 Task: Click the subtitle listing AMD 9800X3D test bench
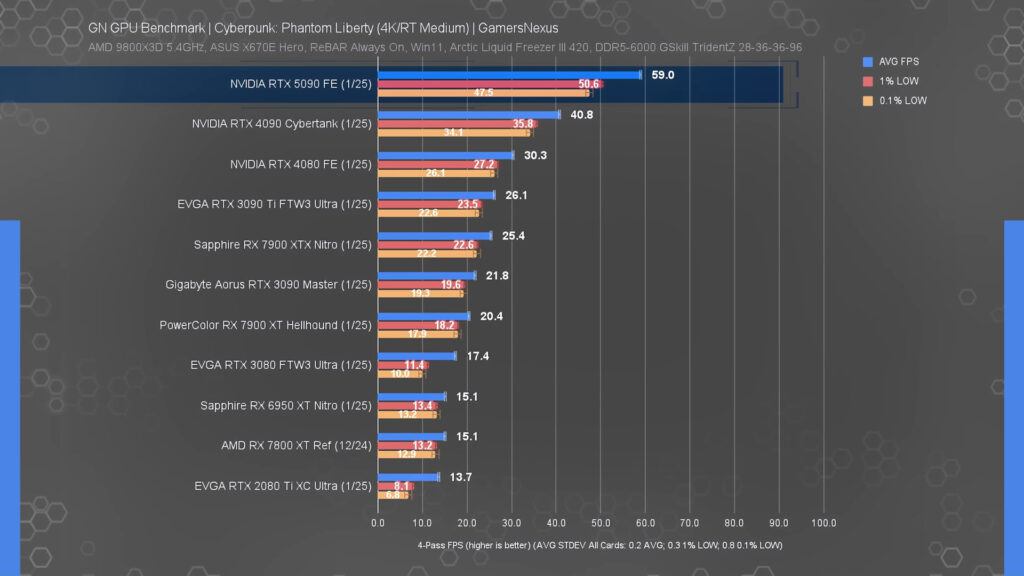tap(445, 47)
